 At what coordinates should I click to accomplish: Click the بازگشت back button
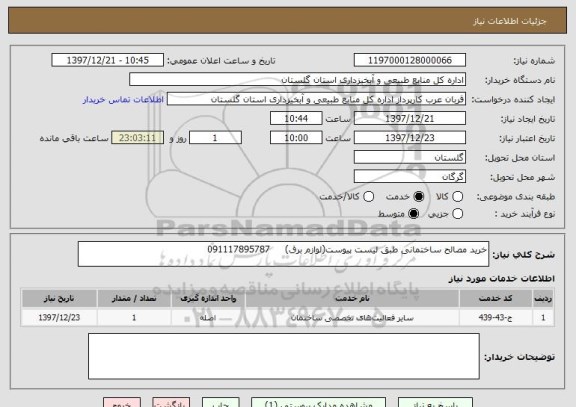coord(171,402)
